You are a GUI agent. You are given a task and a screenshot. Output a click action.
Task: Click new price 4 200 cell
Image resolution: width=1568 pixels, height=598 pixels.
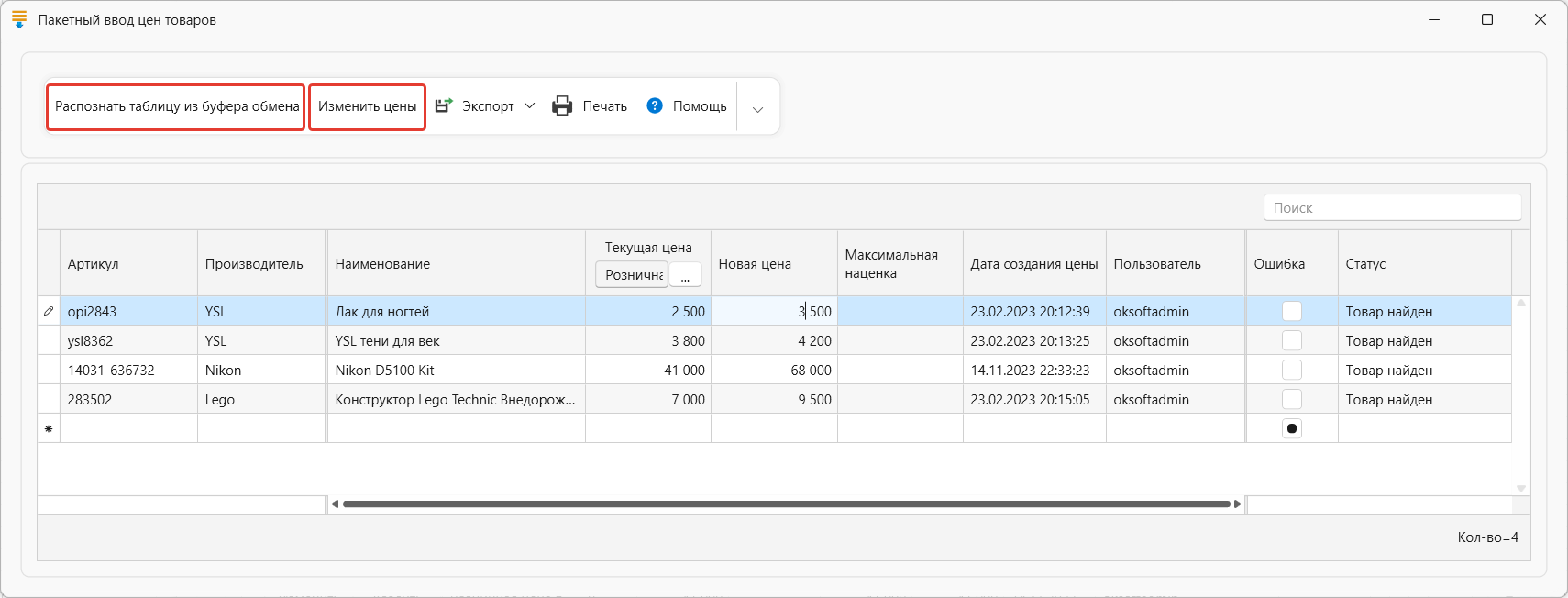pos(774,340)
